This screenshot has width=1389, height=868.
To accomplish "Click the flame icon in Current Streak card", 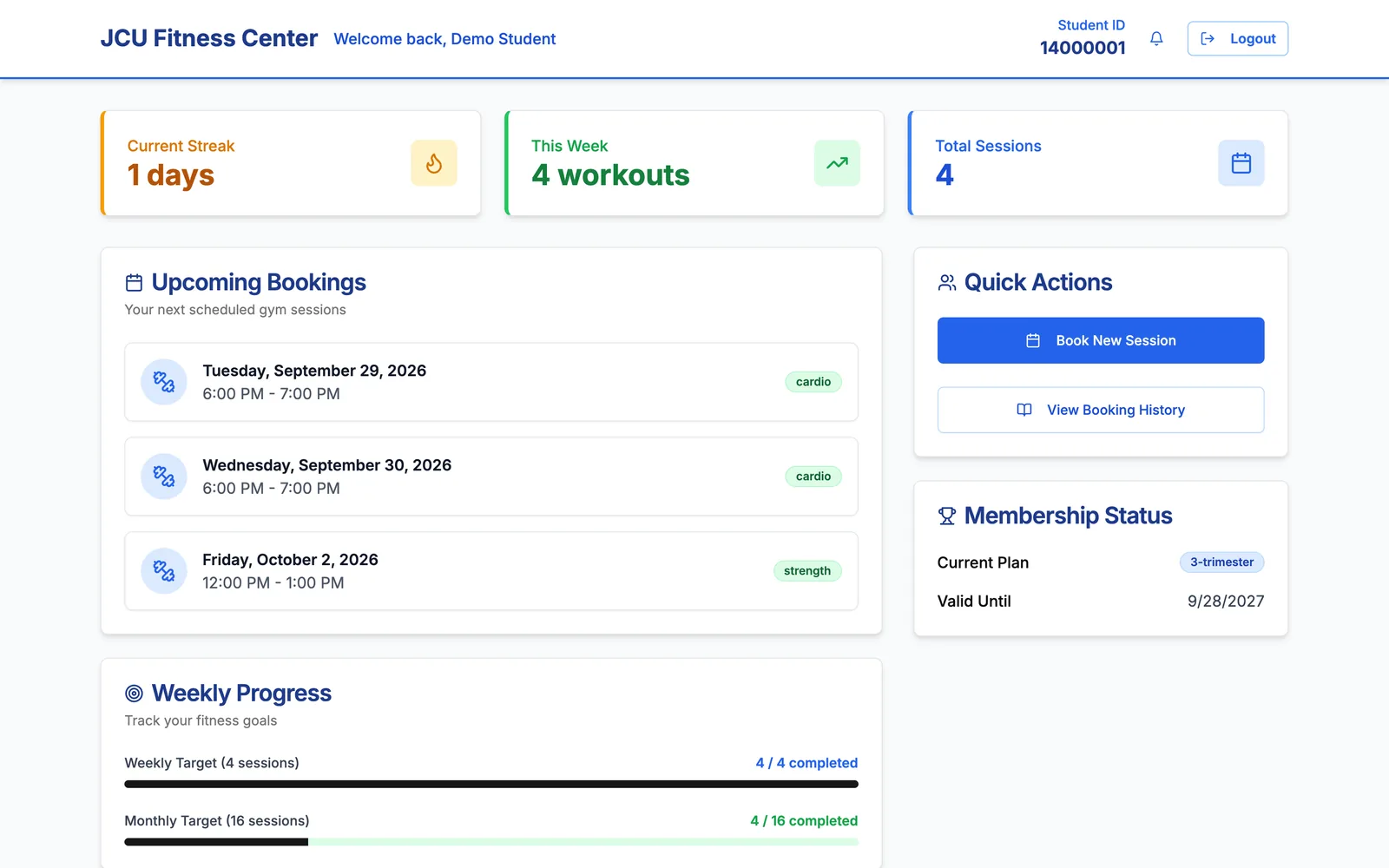I will (x=434, y=163).
